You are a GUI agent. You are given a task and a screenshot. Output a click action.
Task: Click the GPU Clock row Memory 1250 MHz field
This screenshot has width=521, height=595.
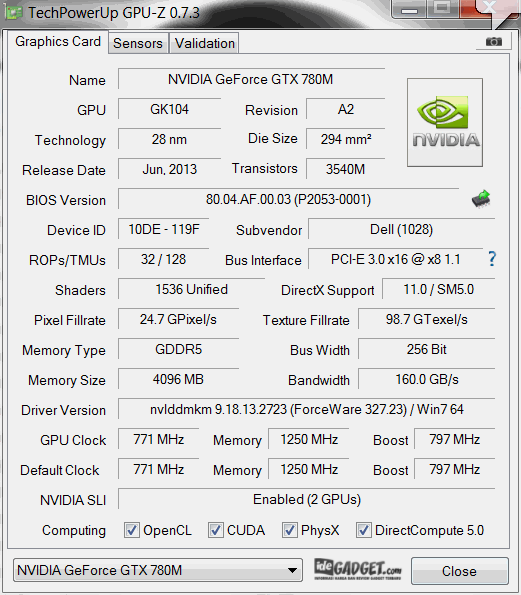click(x=309, y=439)
